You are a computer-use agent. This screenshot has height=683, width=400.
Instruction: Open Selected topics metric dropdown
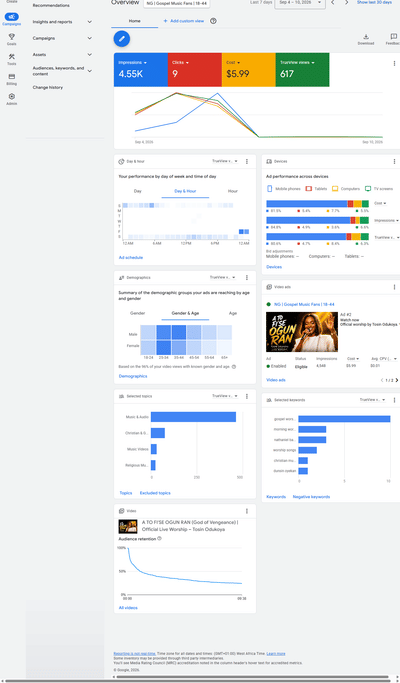(x=225, y=396)
